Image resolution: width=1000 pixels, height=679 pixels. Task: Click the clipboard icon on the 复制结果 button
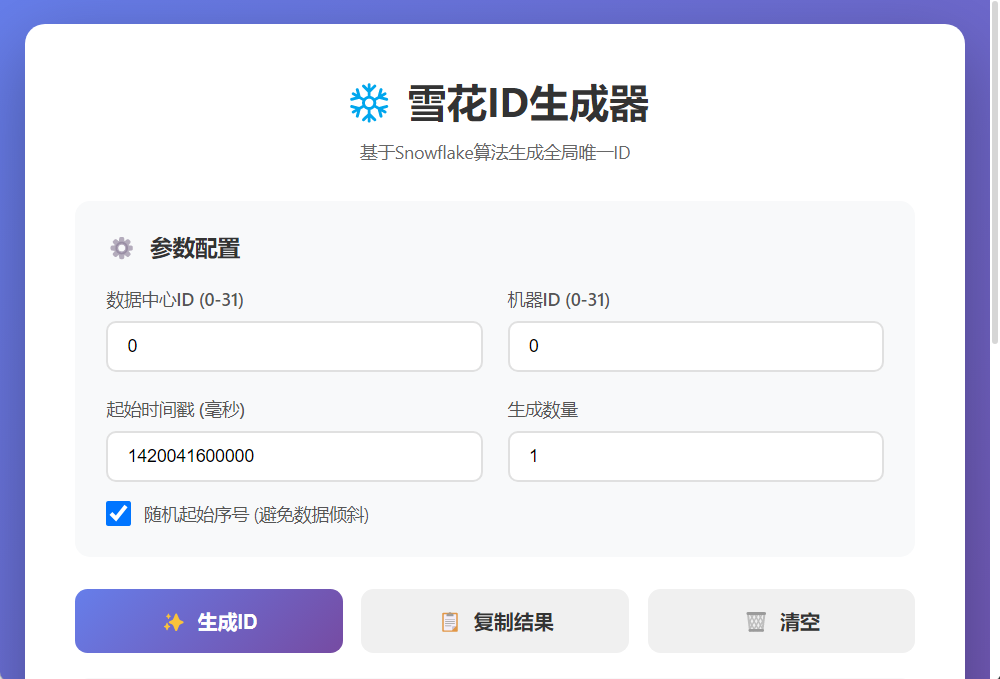pyautogui.click(x=450, y=622)
